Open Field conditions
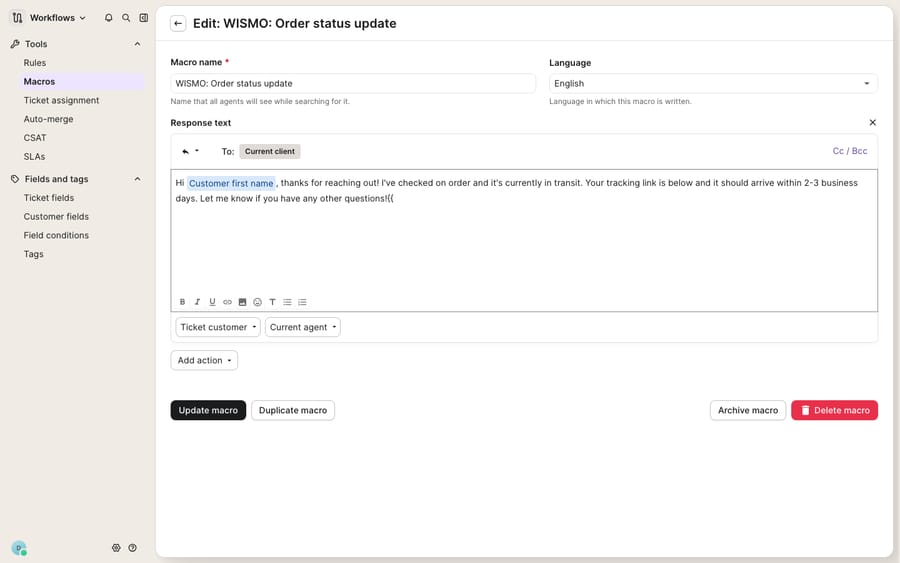 coord(56,235)
